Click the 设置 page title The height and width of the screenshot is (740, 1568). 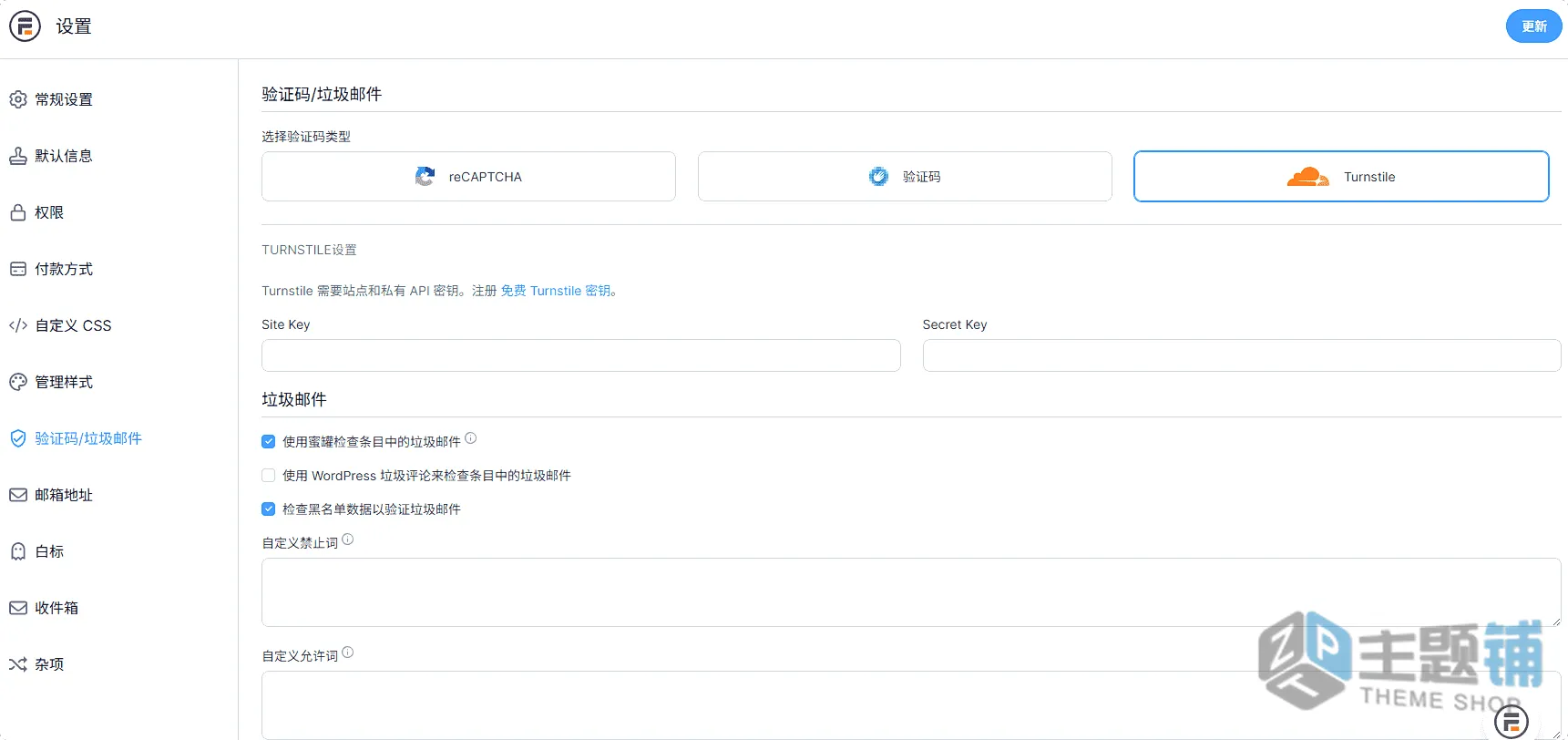click(x=74, y=26)
